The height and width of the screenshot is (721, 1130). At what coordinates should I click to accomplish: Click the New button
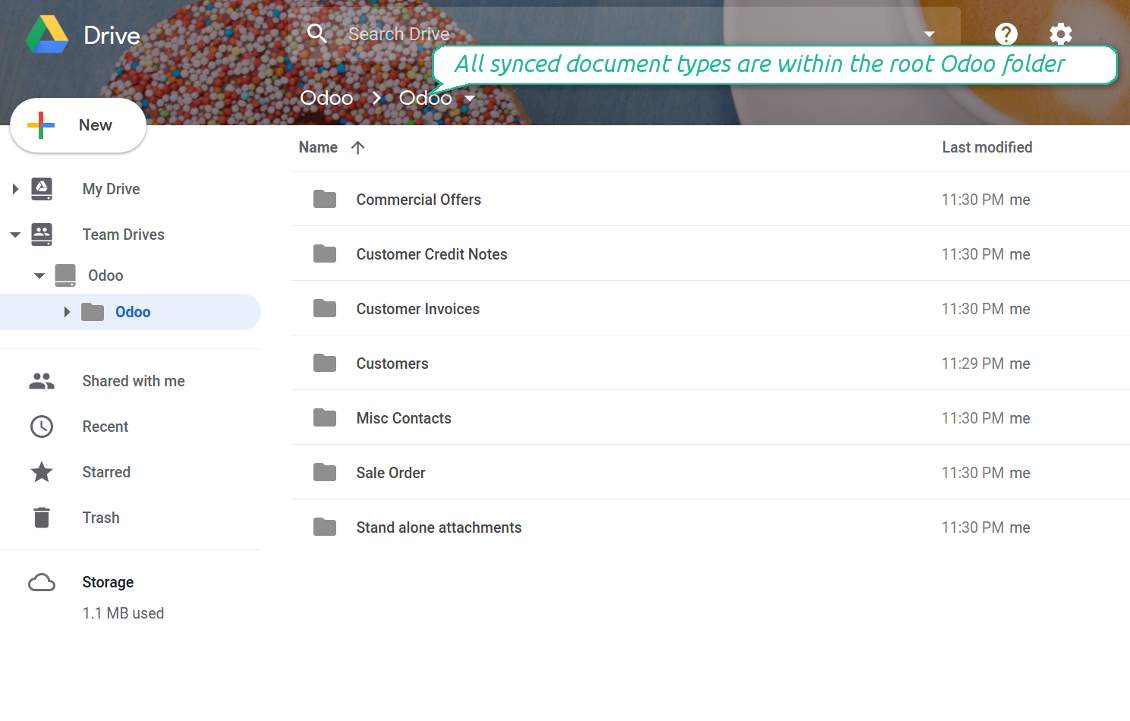tap(78, 125)
